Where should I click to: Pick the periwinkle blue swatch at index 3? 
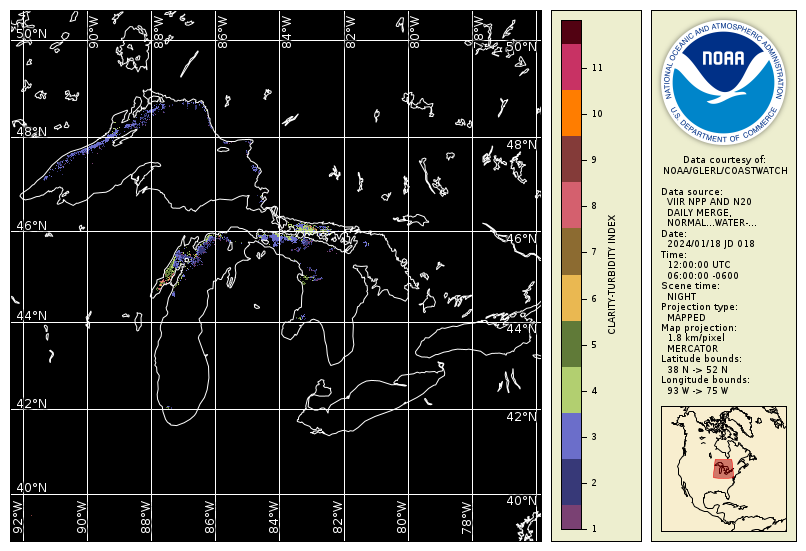571,436
